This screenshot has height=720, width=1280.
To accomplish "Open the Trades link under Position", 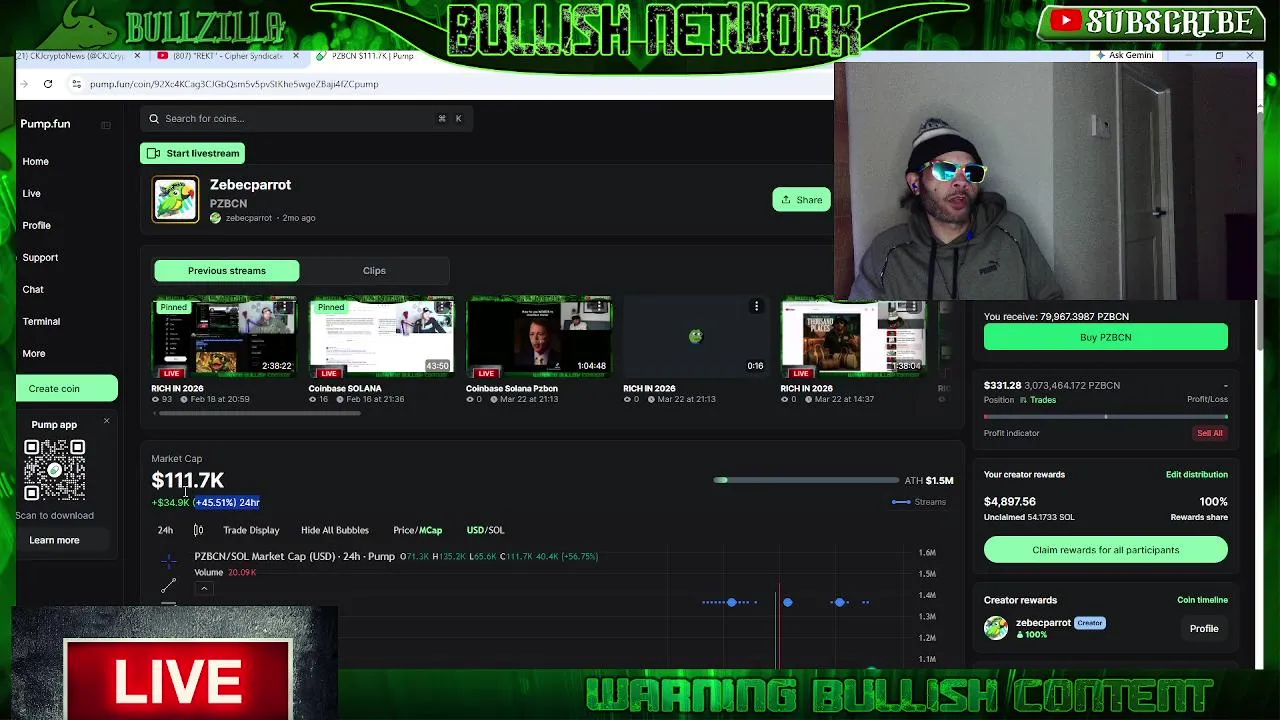I will coord(1037,400).
